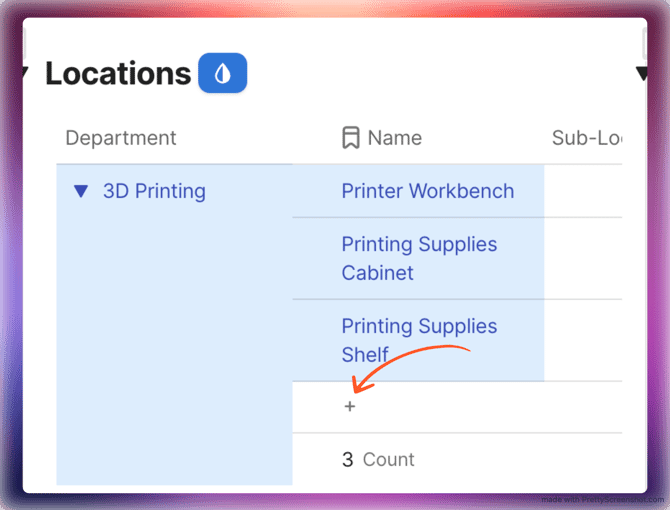Viewport: 670px width, 510px height.
Task: Collapse the 3D Printing group triangle
Action: tap(81, 191)
